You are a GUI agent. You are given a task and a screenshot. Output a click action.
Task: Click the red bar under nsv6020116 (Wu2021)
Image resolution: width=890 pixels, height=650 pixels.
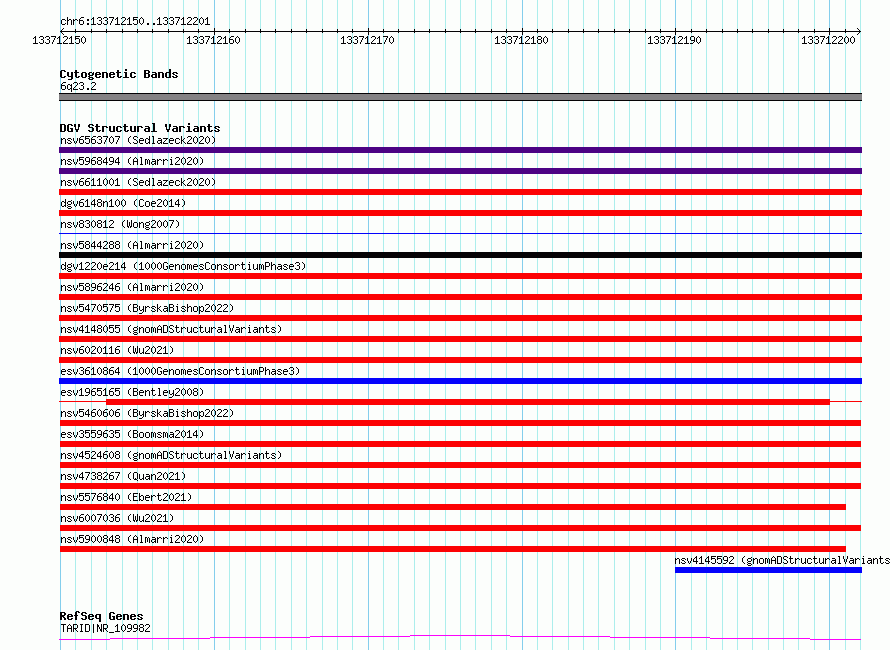[x=460, y=360]
